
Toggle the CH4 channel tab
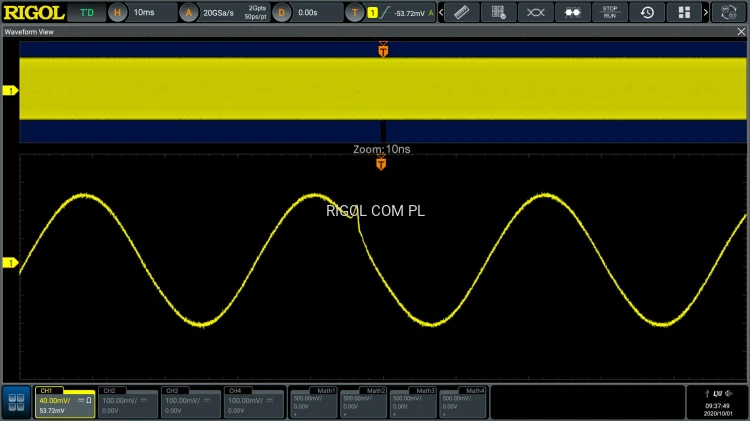235,391
